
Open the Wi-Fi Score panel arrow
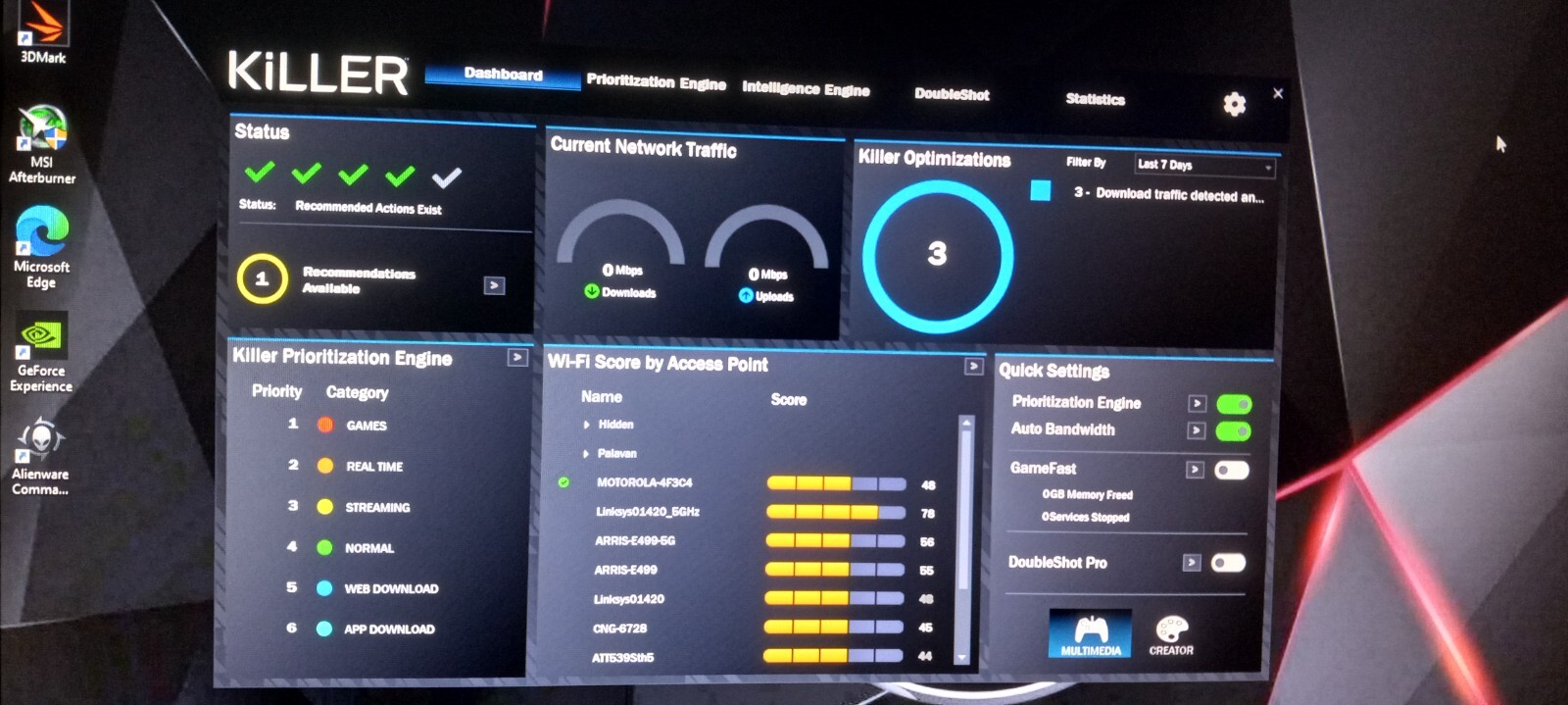click(x=973, y=367)
